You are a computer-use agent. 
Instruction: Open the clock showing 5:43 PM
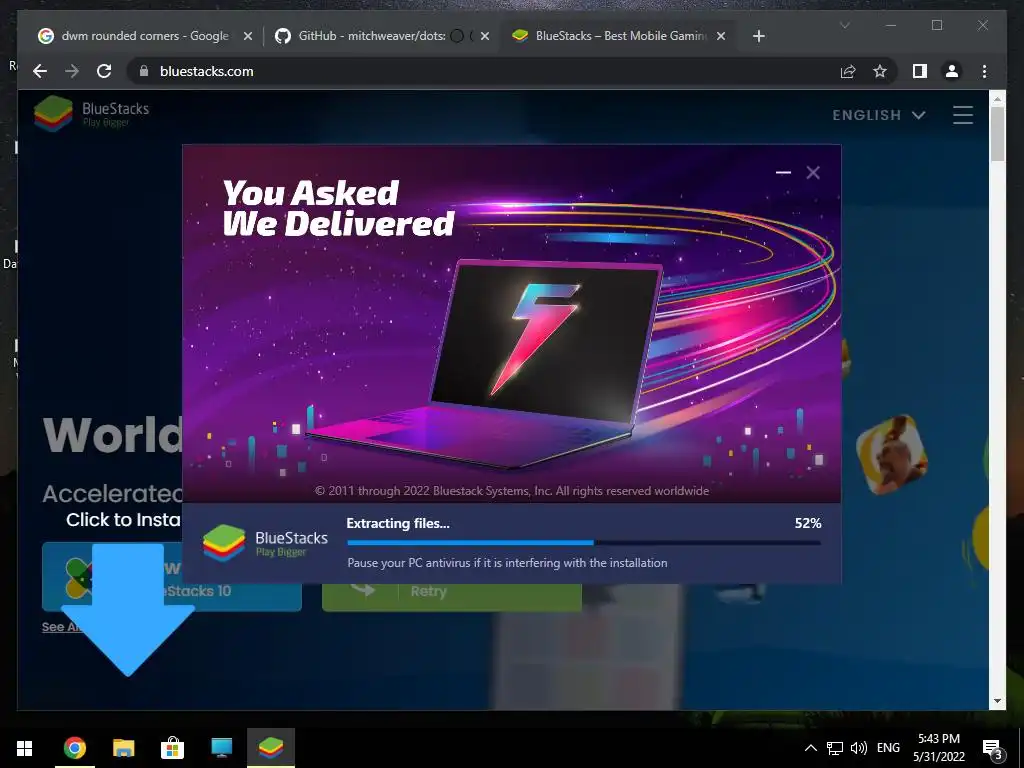(939, 748)
